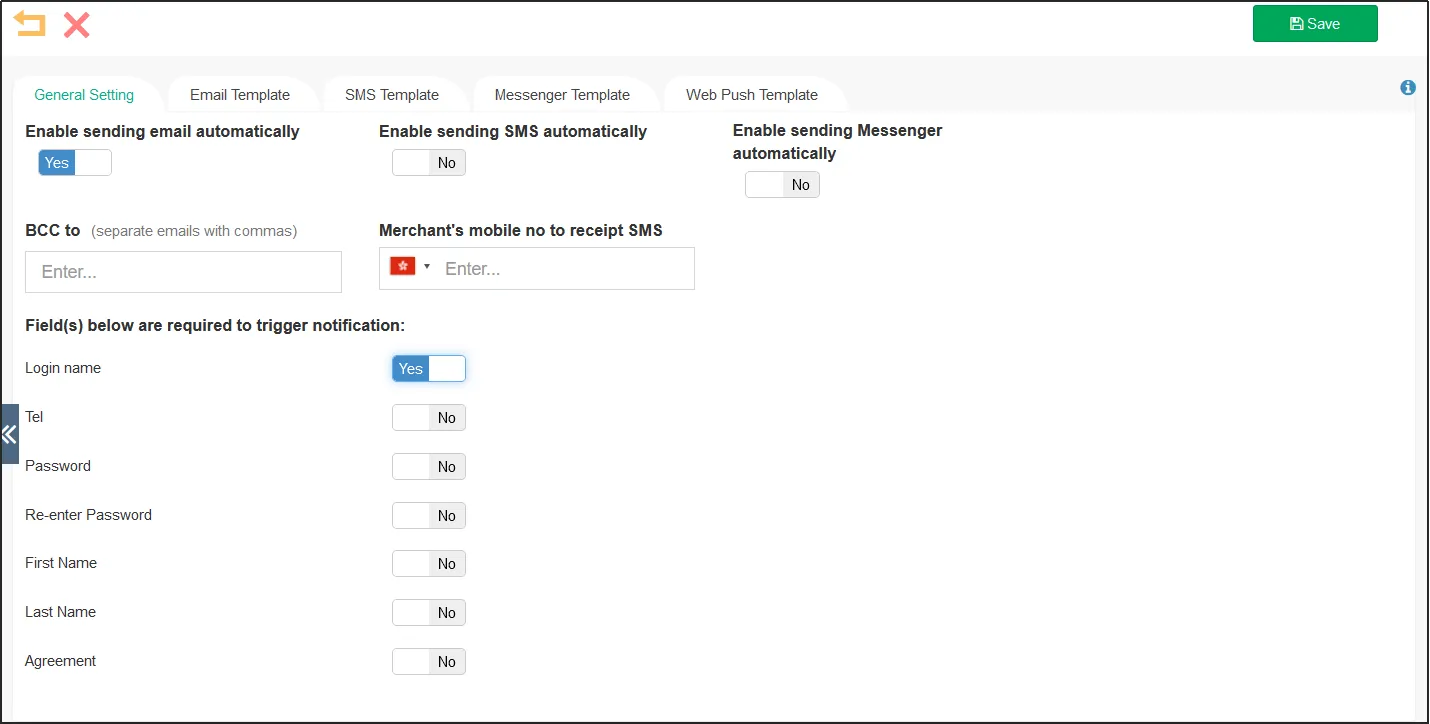1430x724 pixels.
Task: Switch to the Email Template tab
Action: click(240, 95)
